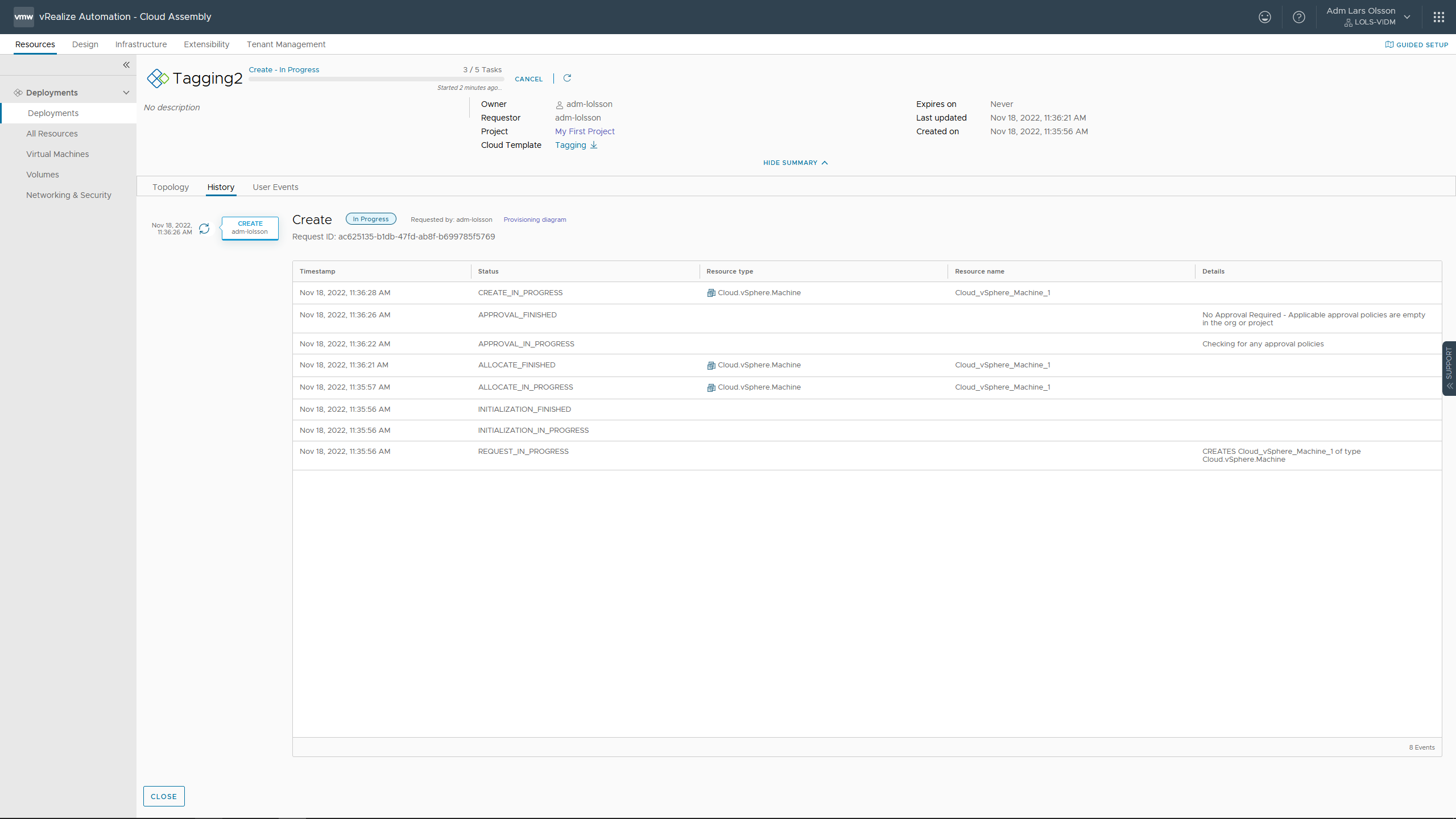The width and height of the screenshot is (1456, 819).
Task: Click the 'Checking for any approval policies' detail
Action: click(x=1263, y=344)
